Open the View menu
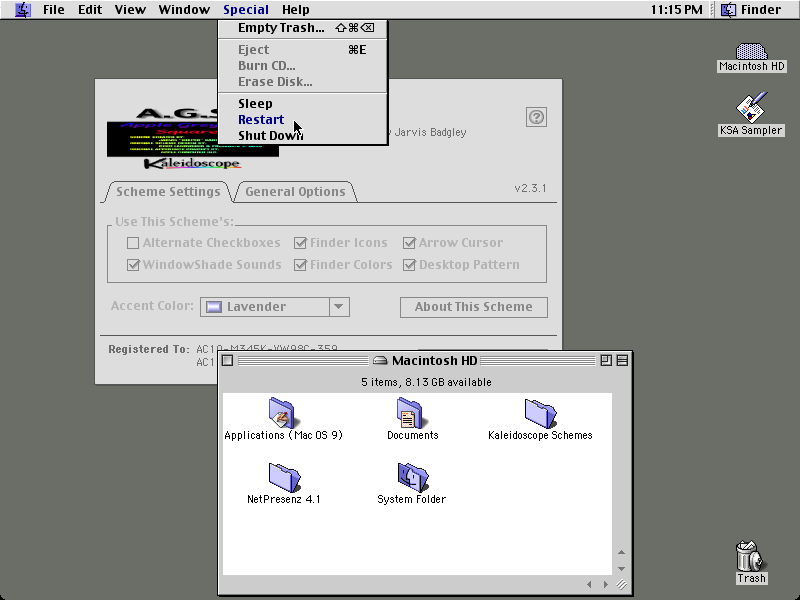This screenshot has height=600, width=800. click(130, 10)
